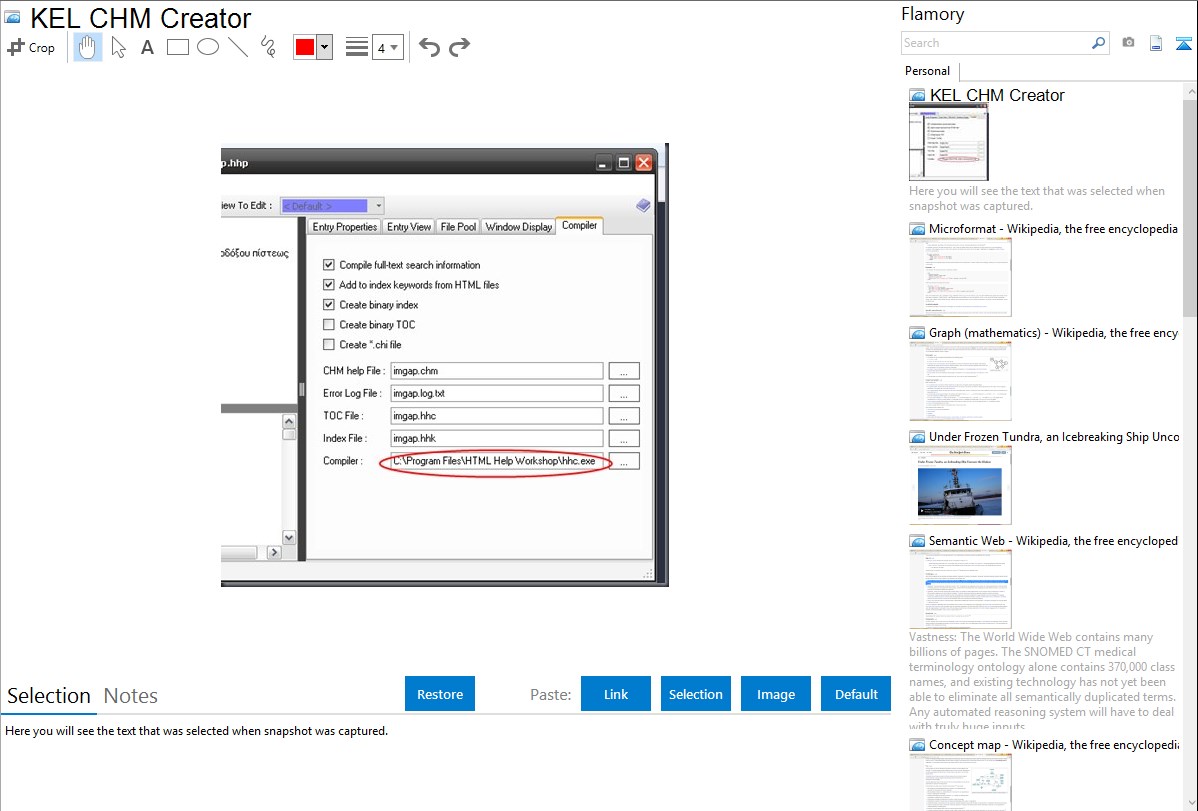Select the text annotation tool
The image size is (1198, 811).
click(x=147, y=47)
